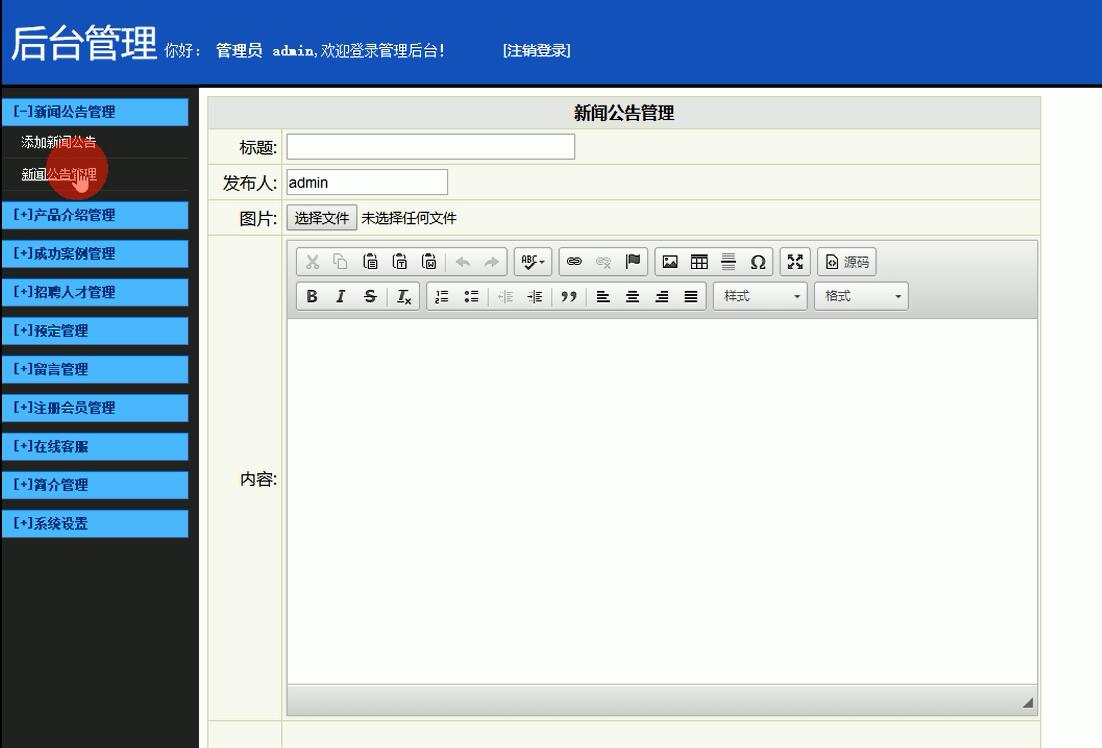Toggle italic formatting
Viewport: 1102px width, 748px height.
pos(341,297)
